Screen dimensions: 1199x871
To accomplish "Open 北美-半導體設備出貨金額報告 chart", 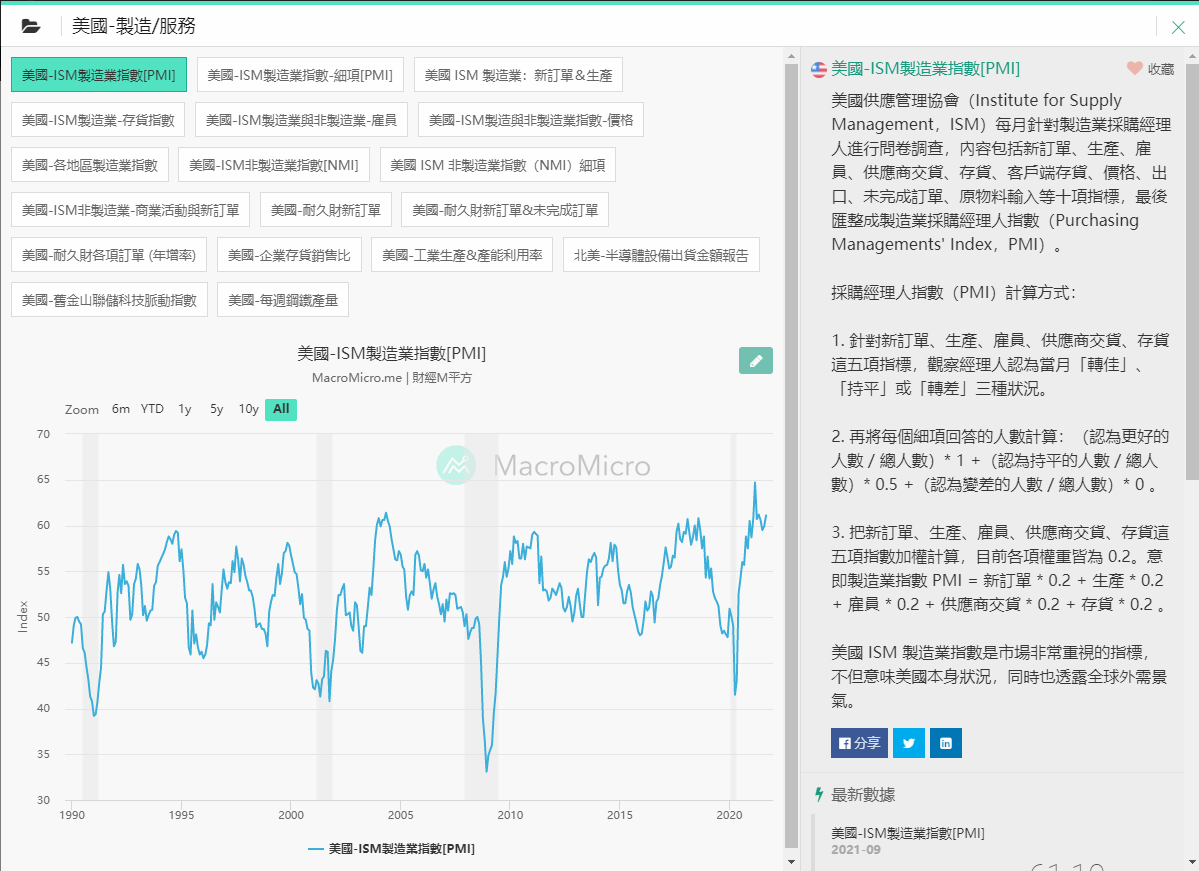I will click(661, 255).
